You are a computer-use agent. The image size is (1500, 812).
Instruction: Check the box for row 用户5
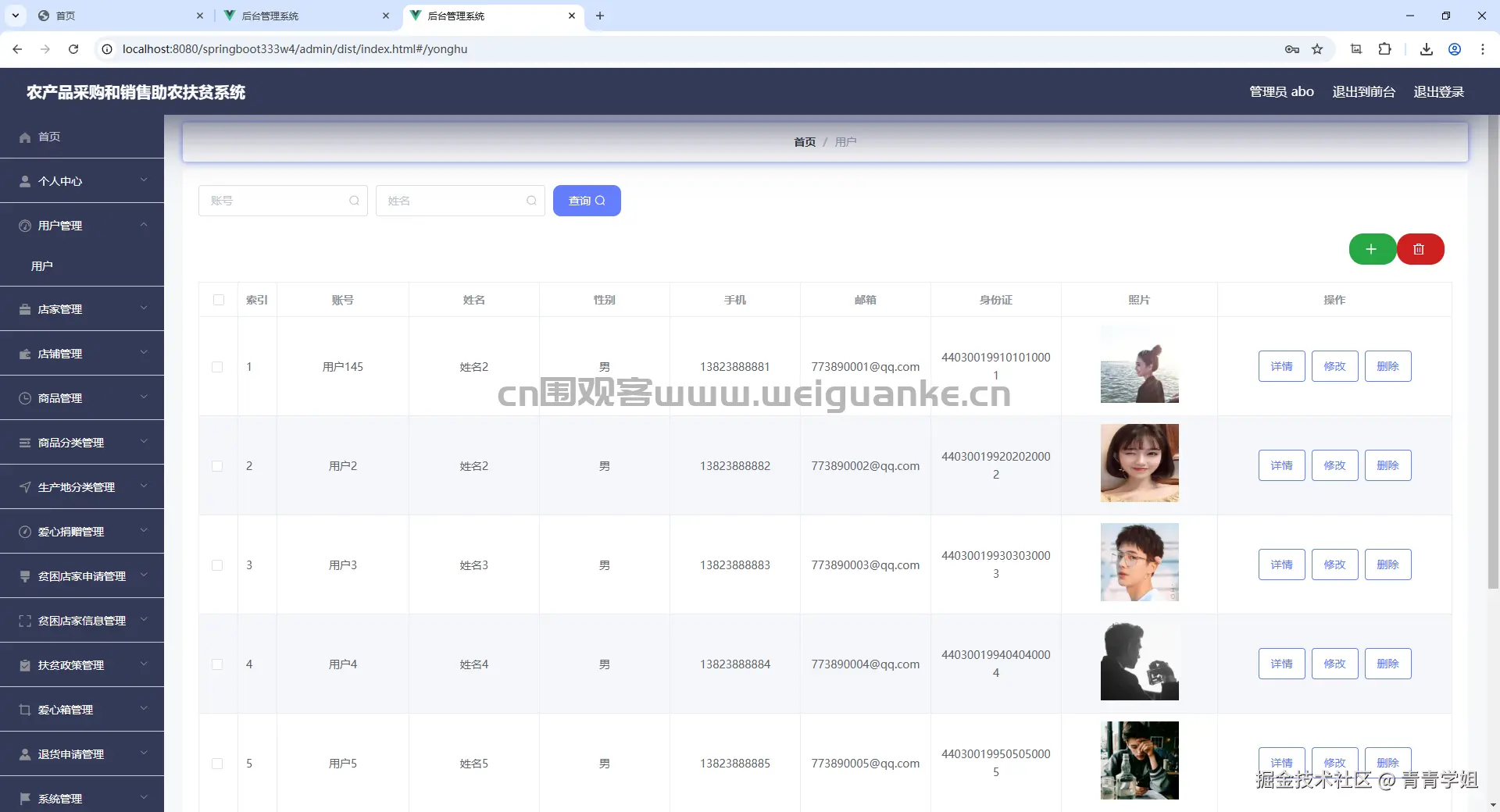pyautogui.click(x=217, y=764)
